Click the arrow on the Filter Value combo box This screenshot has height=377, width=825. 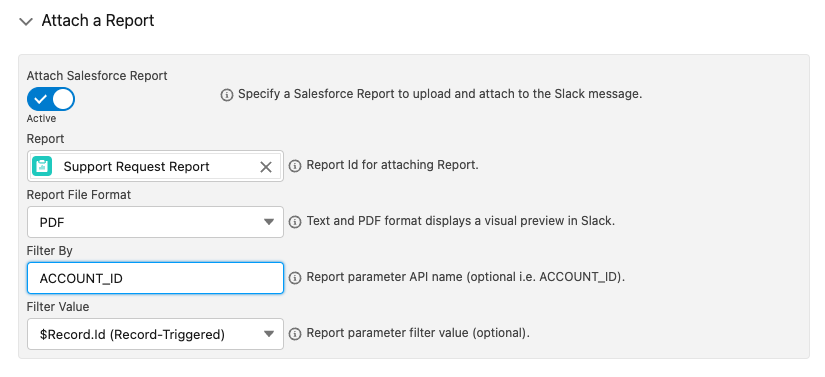coord(269,334)
